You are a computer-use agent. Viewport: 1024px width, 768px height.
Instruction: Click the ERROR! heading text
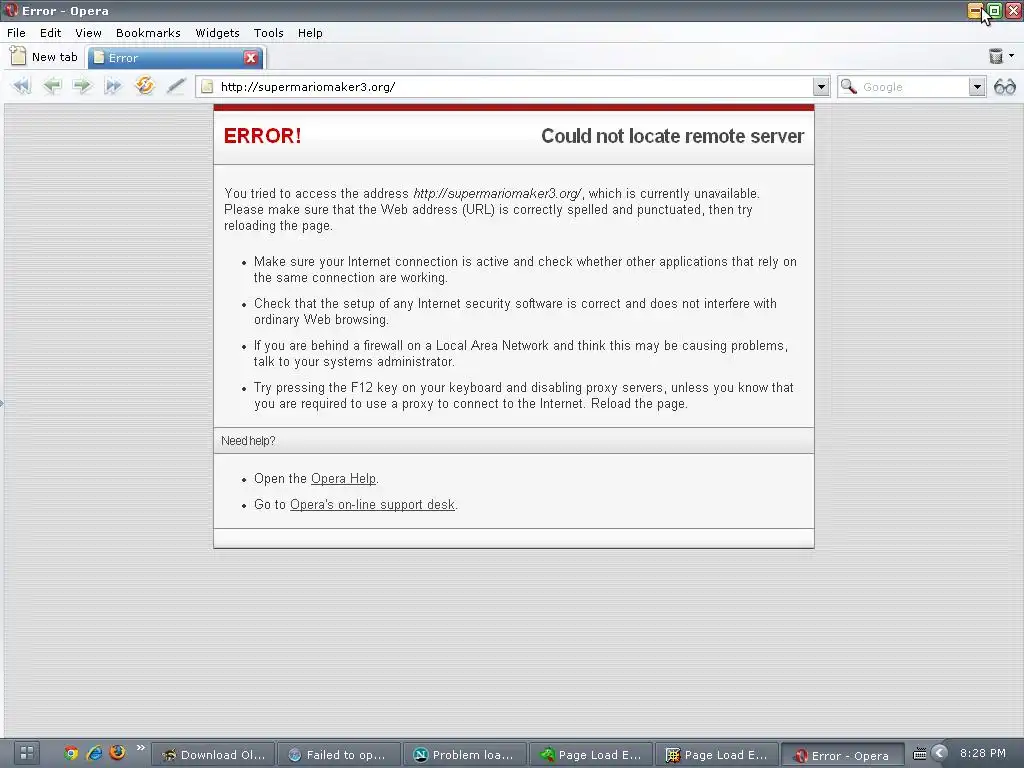(x=263, y=136)
